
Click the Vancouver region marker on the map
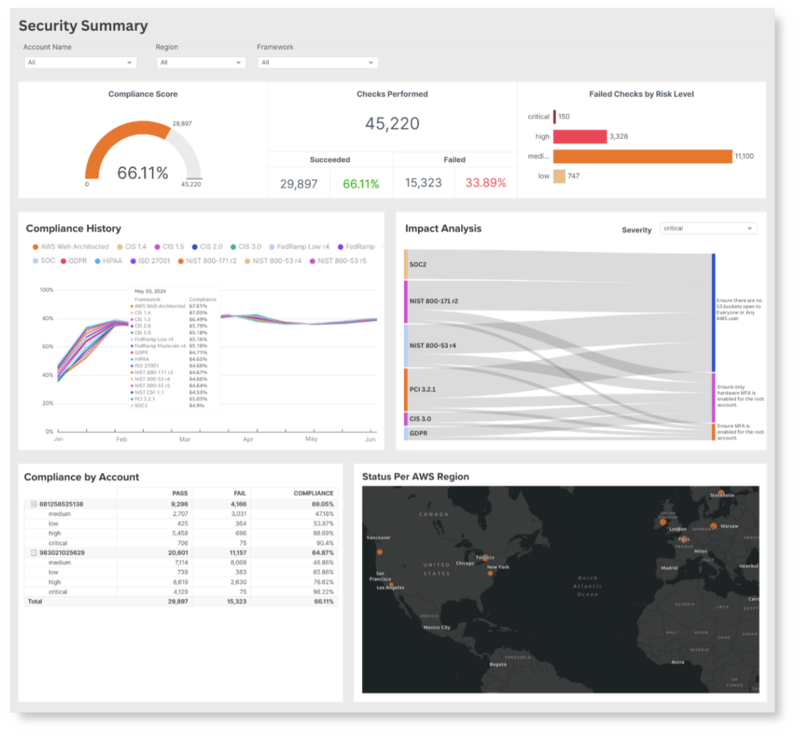380,551
